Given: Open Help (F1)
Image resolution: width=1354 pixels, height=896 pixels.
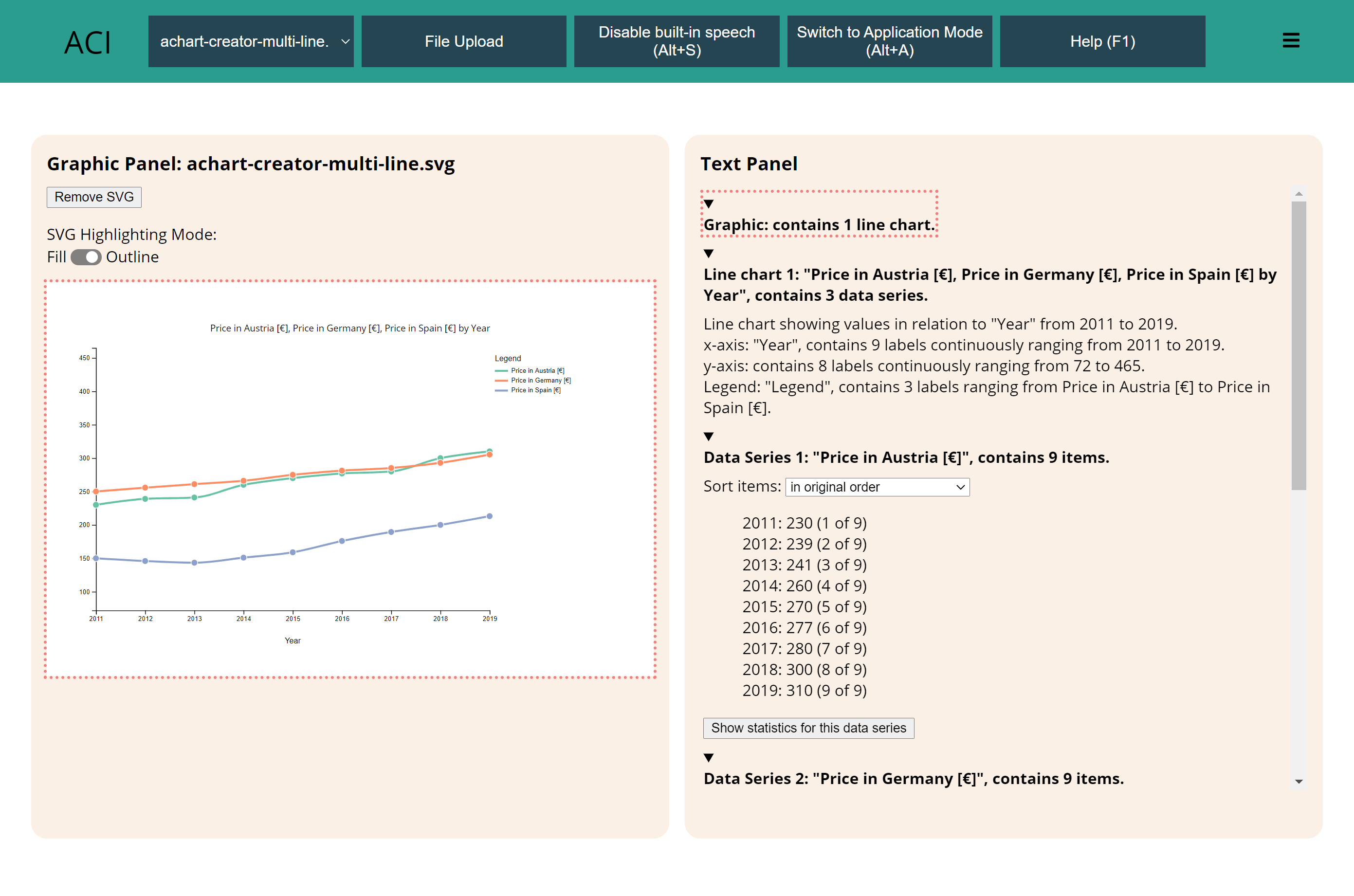Looking at the screenshot, I should pos(1102,41).
